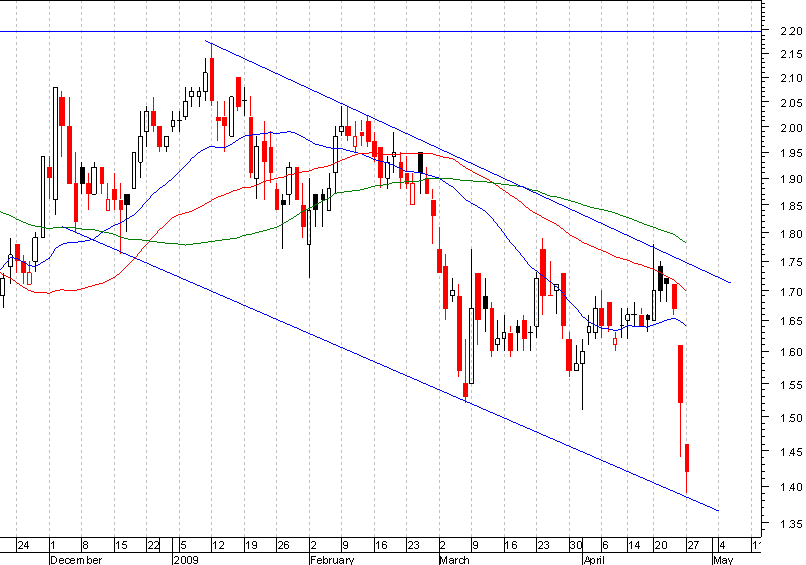Click date label 6 on time axis
The height and width of the screenshot is (565, 806).
(605, 545)
